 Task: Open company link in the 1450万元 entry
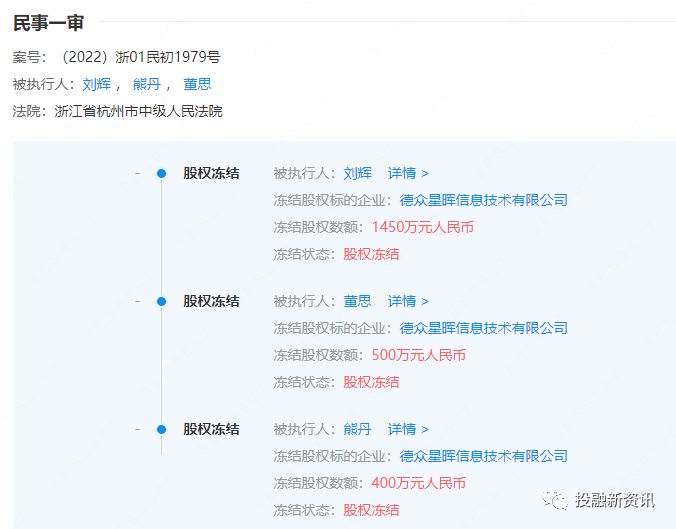(483, 200)
